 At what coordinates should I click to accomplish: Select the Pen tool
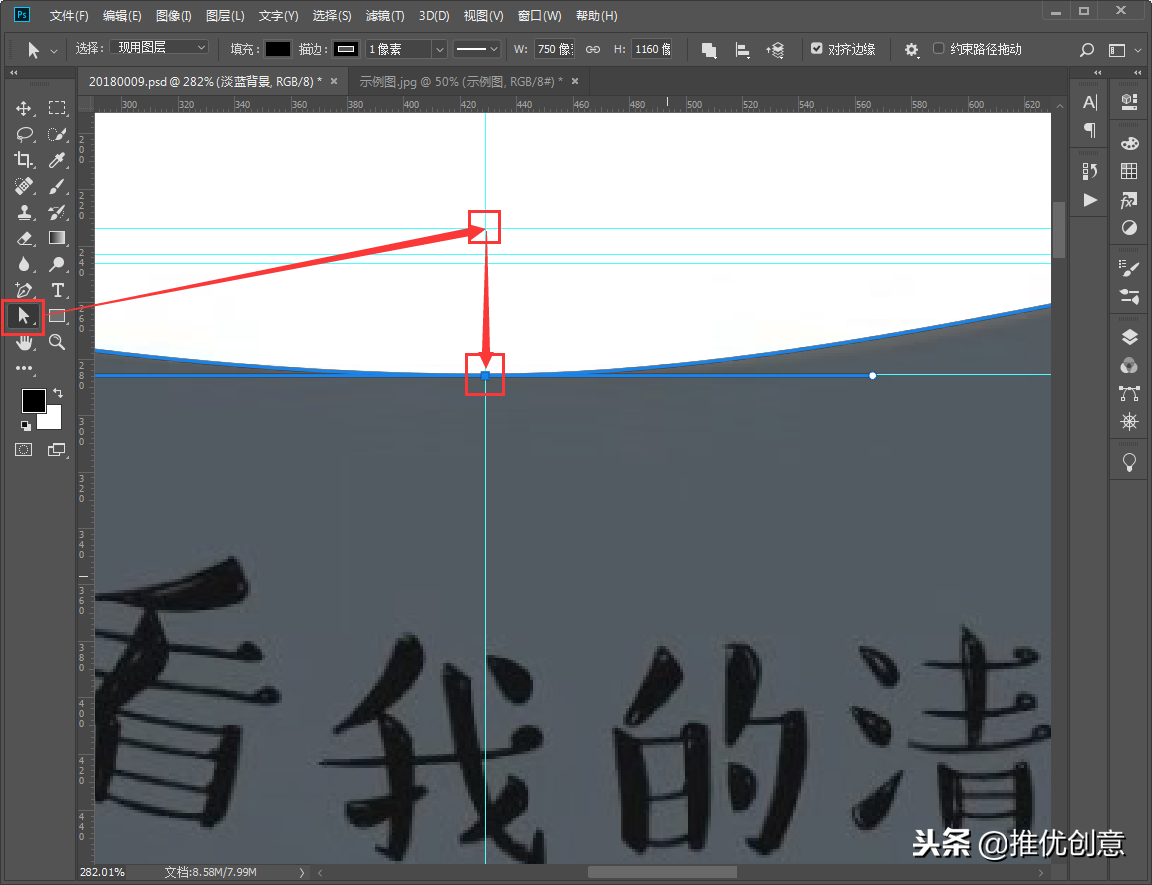[24, 290]
